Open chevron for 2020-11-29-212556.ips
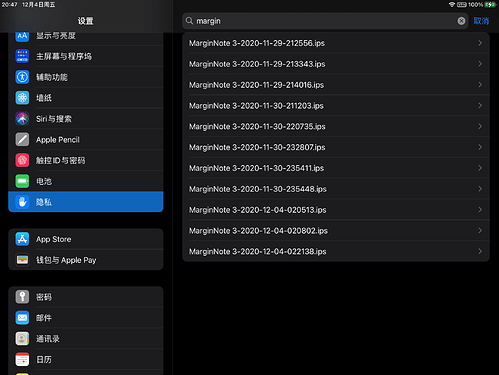499x375 pixels. (480, 43)
